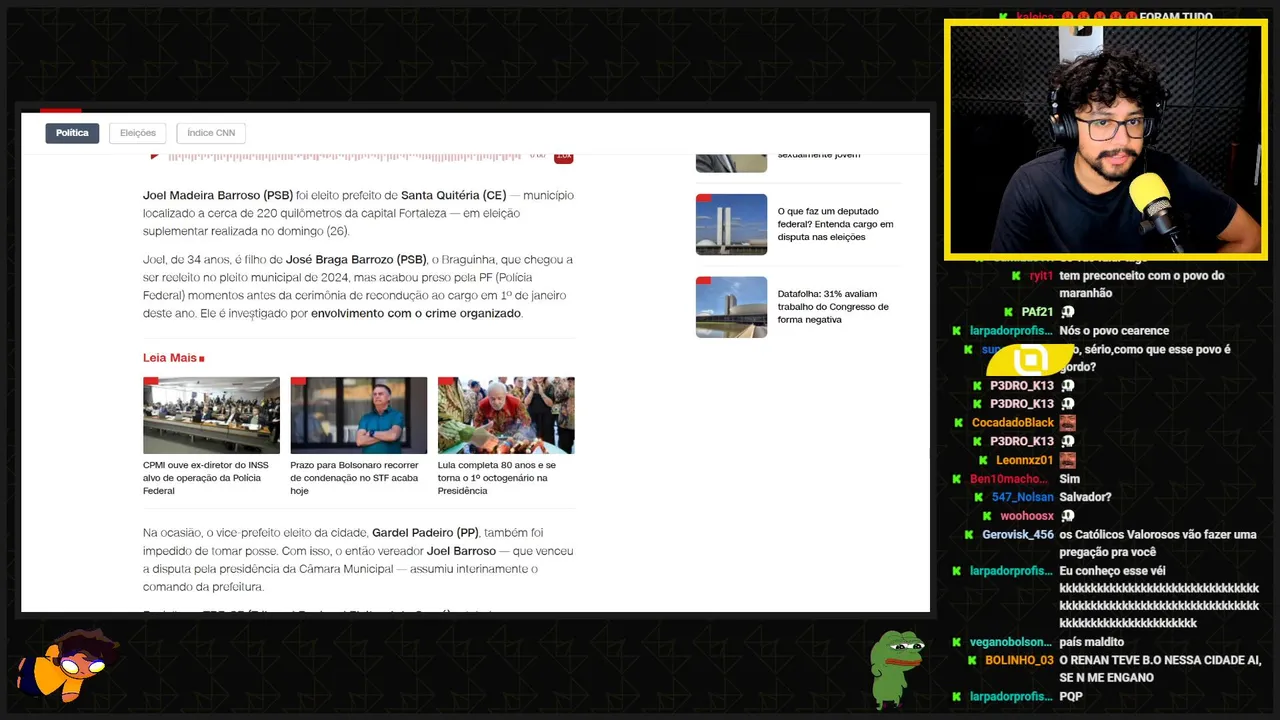
Task: Open the CPMI hearing photo thumbnail
Action: tap(211, 415)
